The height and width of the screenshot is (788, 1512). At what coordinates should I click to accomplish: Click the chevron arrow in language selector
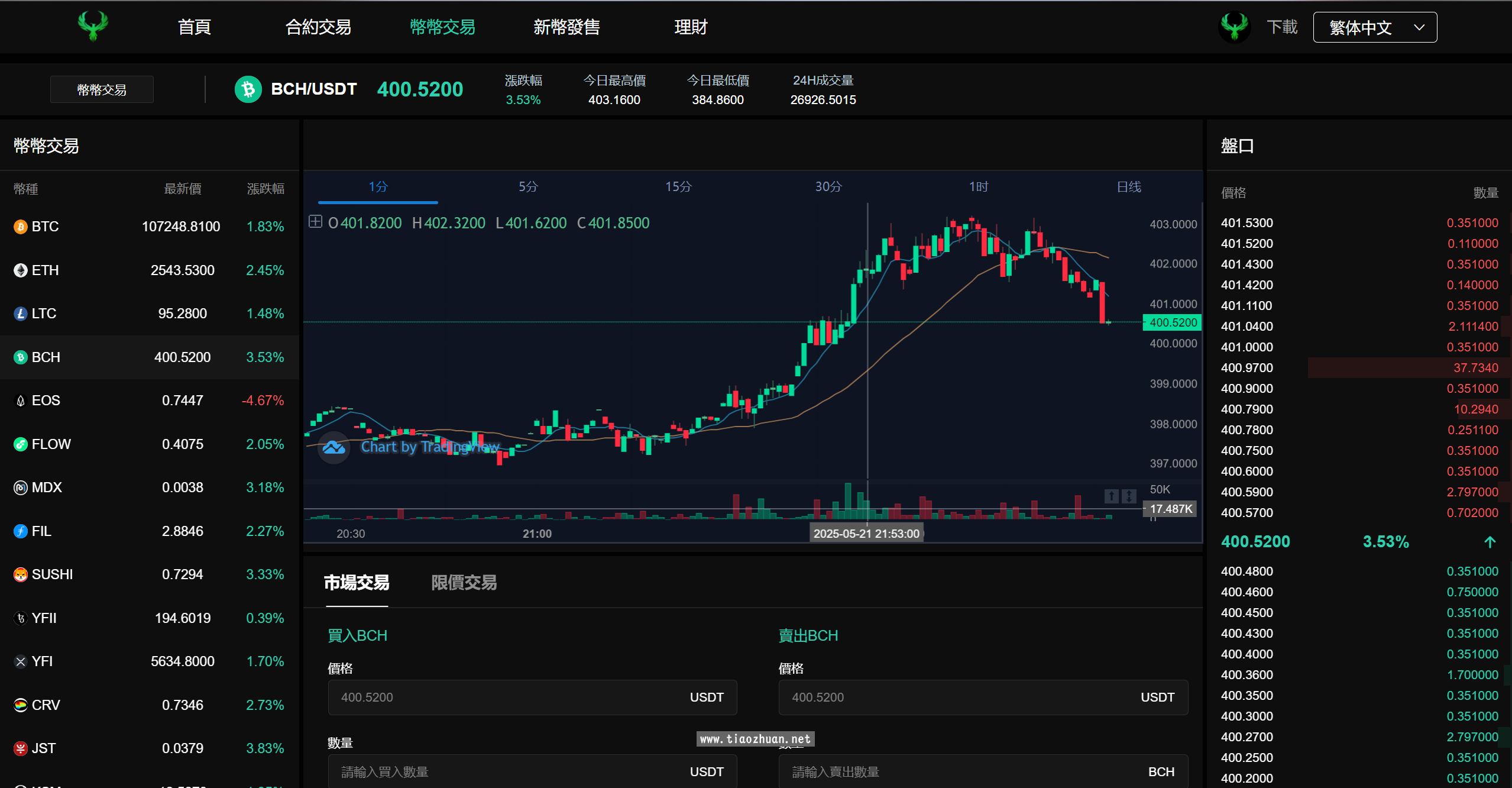(x=1419, y=27)
